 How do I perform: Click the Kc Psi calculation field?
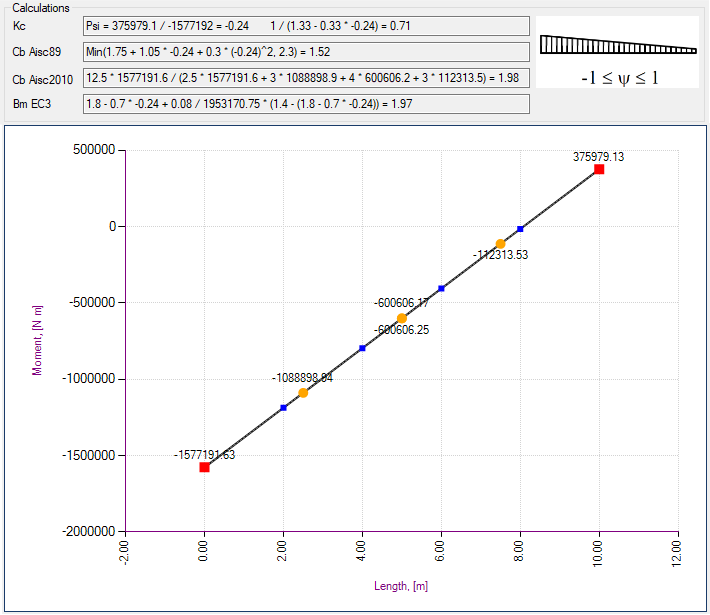[305, 26]
